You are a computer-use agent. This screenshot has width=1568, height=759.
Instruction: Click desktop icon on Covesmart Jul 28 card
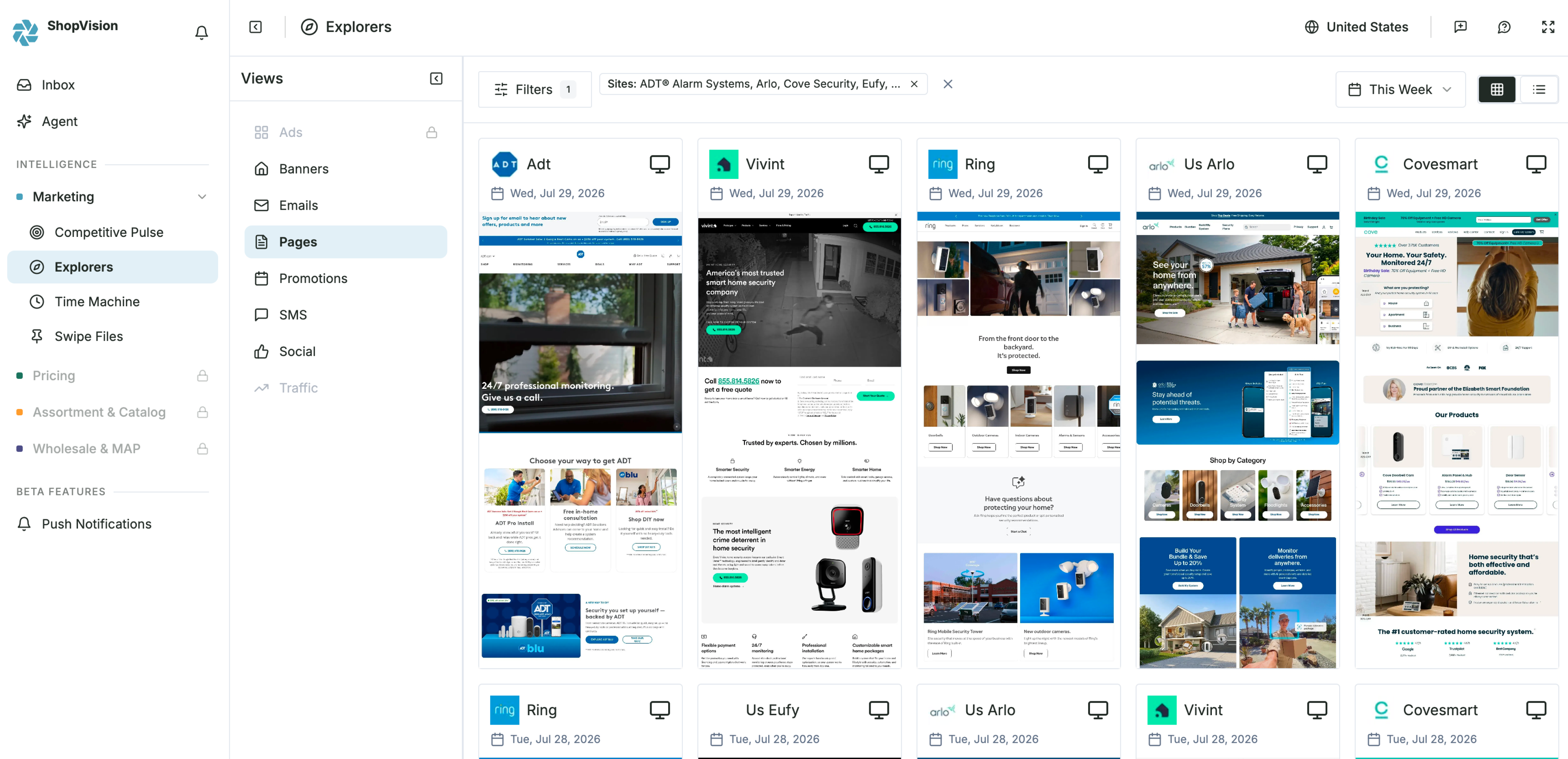click(x=1536, y=710)
